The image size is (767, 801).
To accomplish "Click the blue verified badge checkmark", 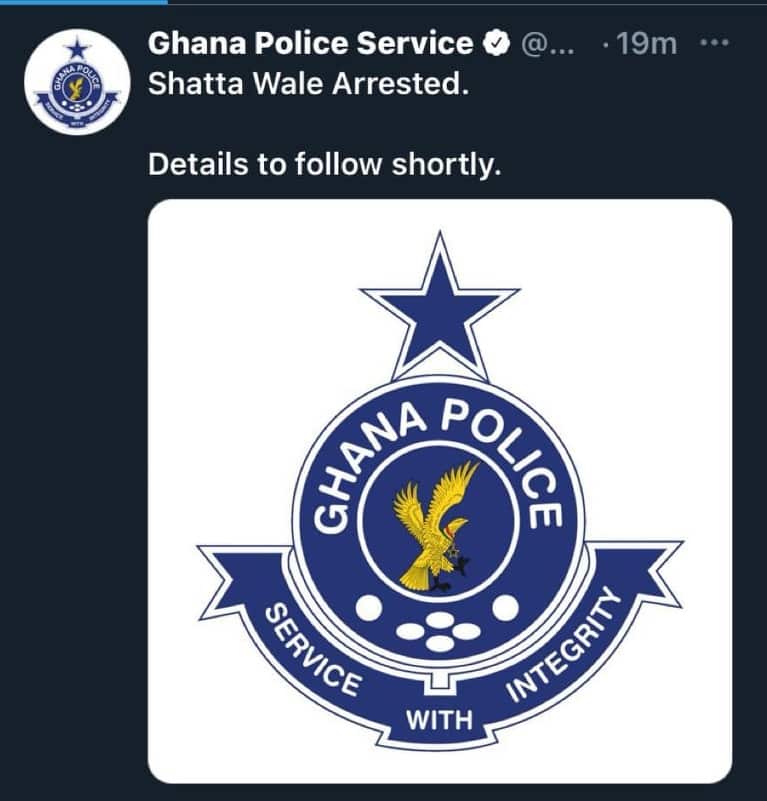I will [x=496, y=43].
